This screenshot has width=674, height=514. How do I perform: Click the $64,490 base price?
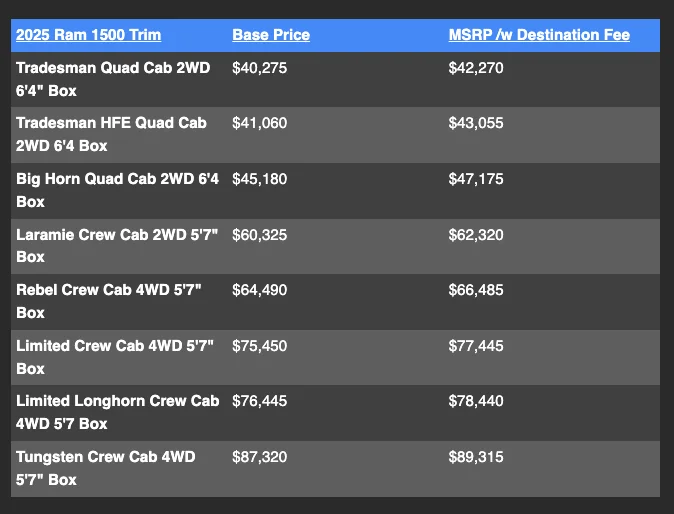260,290
